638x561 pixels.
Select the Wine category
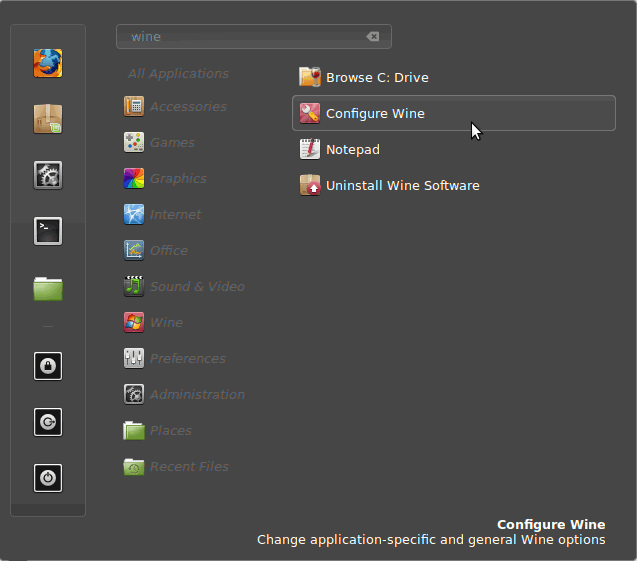[x=166, y=322]
